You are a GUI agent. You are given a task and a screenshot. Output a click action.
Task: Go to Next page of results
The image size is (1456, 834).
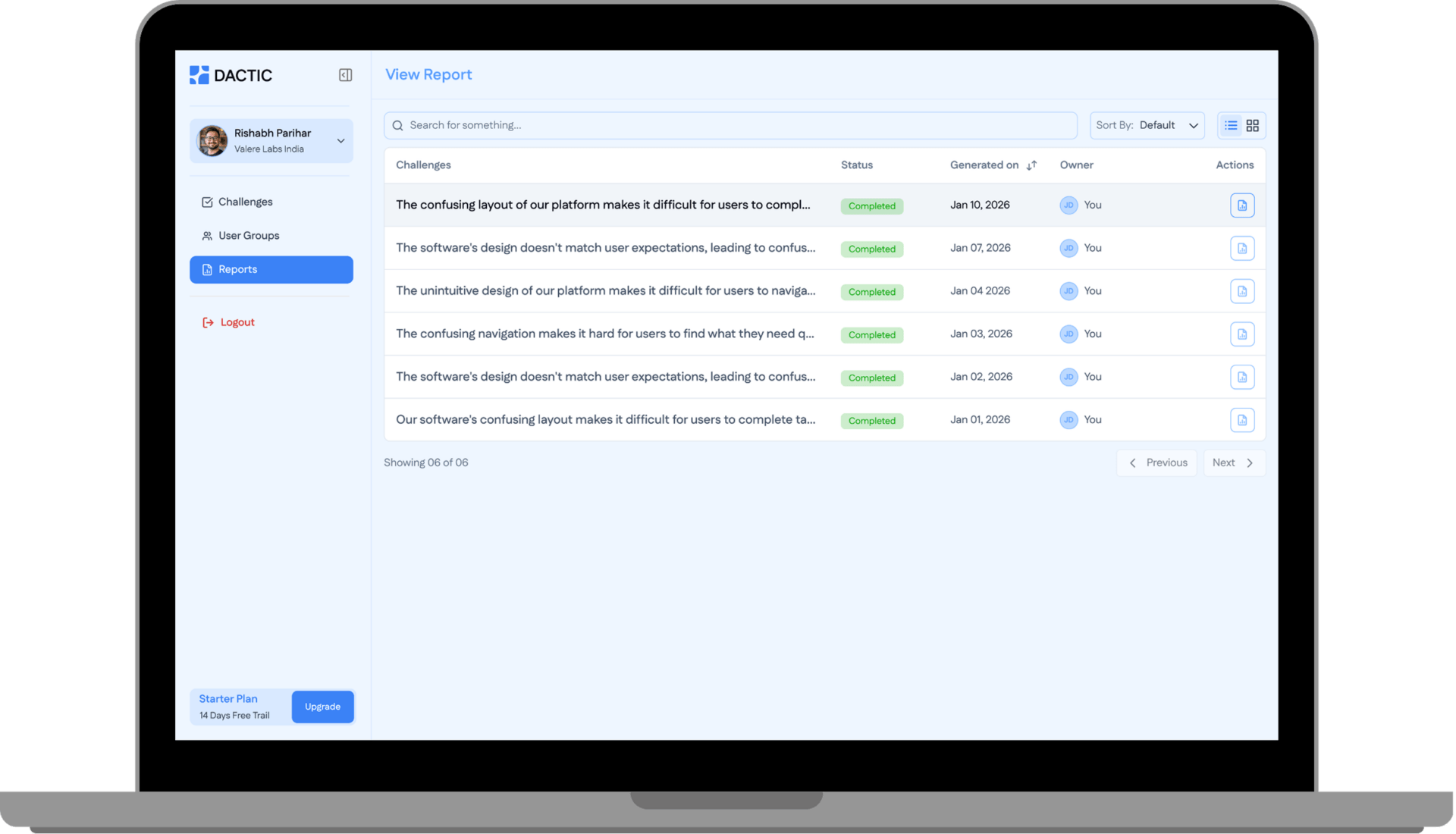pos(1233,463)
